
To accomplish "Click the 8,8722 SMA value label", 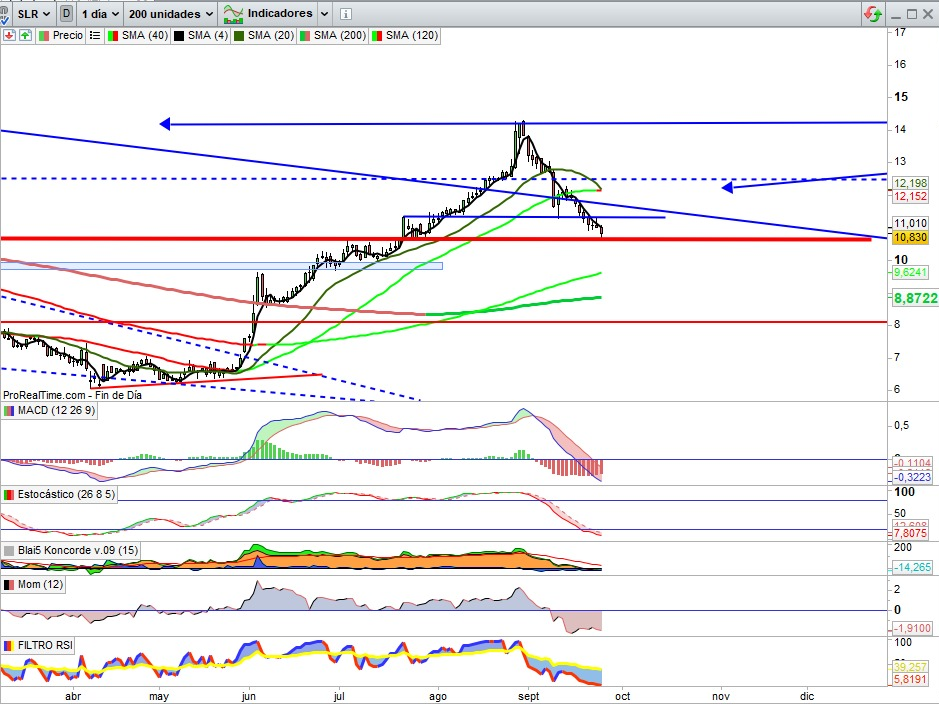I will click(916, 298).
